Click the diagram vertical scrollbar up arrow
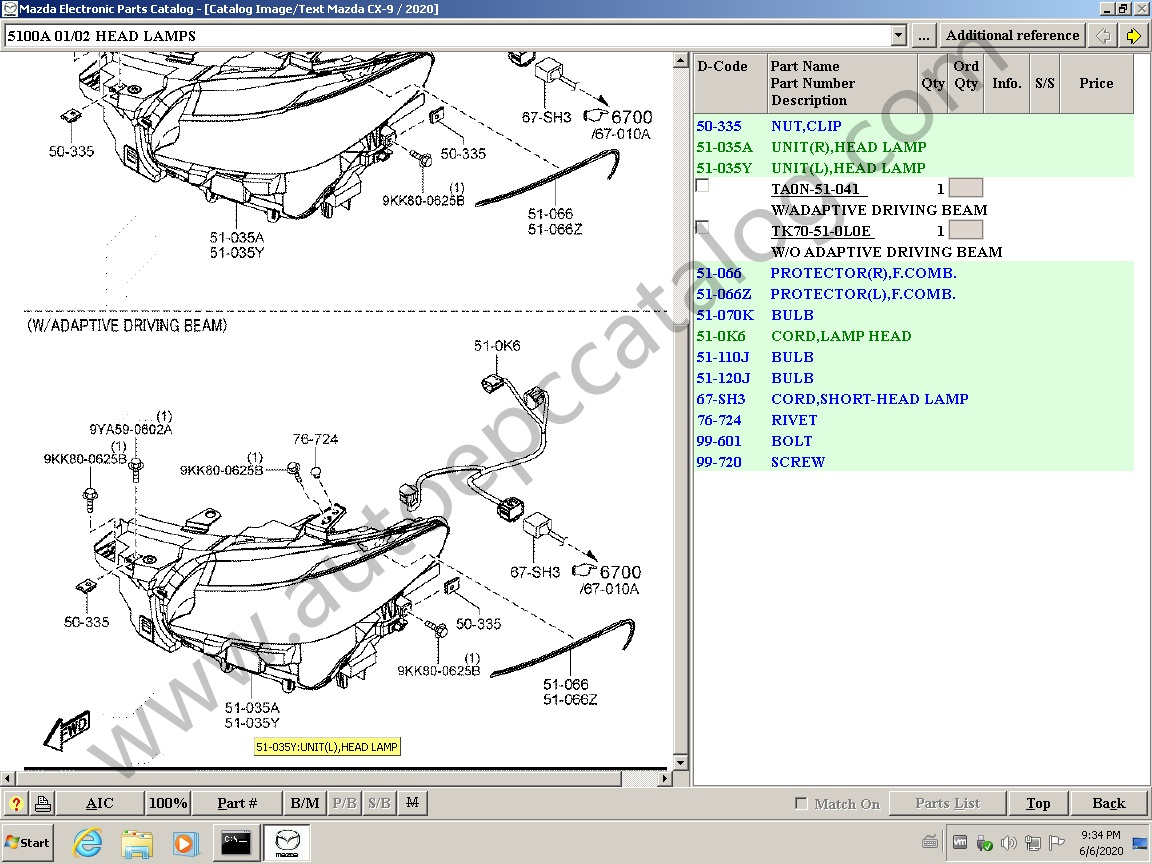Image resolution: width=1152 pixels, height=864 pixels. (x=680, y=61)
